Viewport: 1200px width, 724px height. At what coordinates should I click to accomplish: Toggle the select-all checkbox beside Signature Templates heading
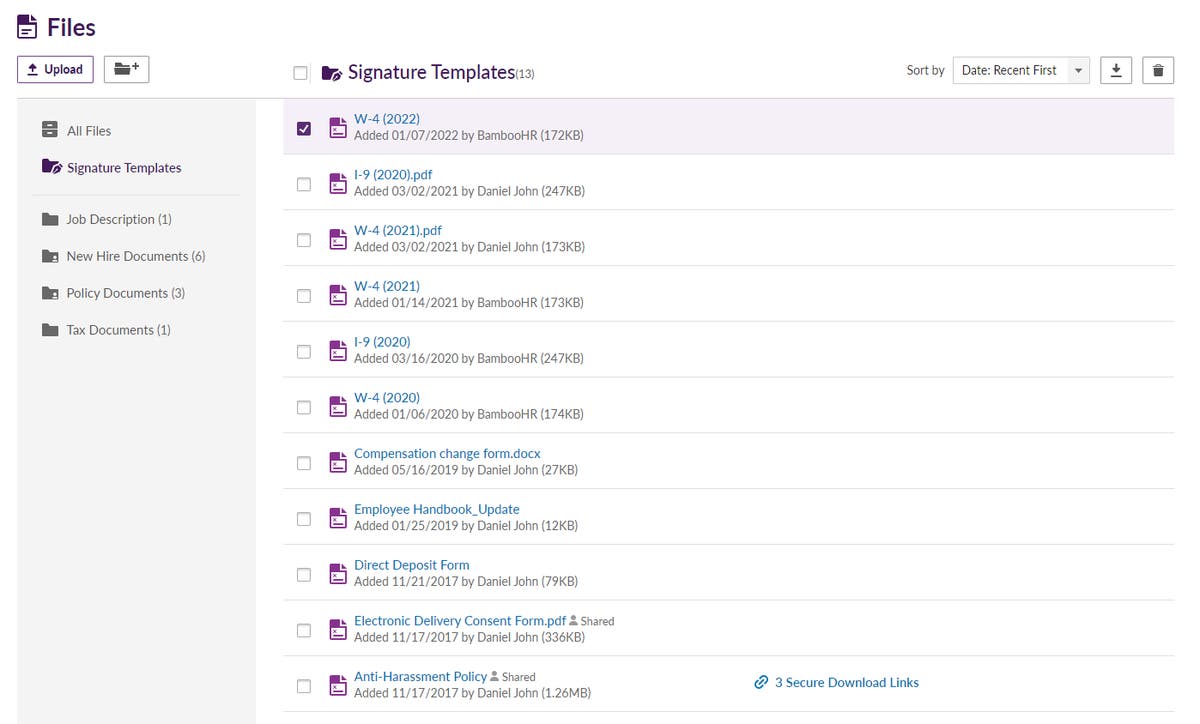click(300, 73)
